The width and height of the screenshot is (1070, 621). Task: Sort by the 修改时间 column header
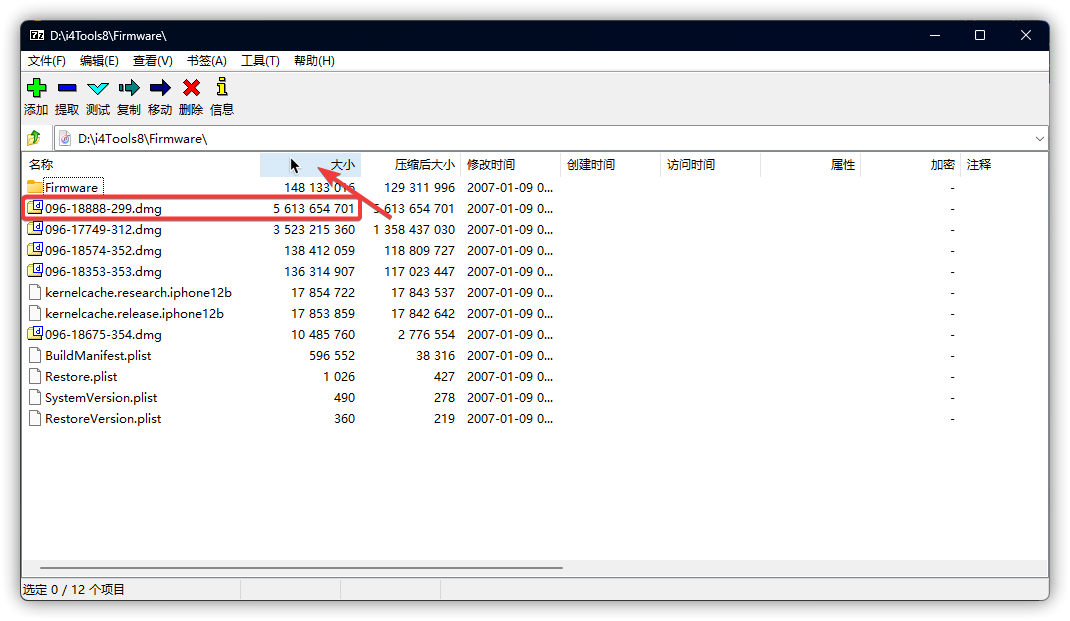(x=490, y=163)
